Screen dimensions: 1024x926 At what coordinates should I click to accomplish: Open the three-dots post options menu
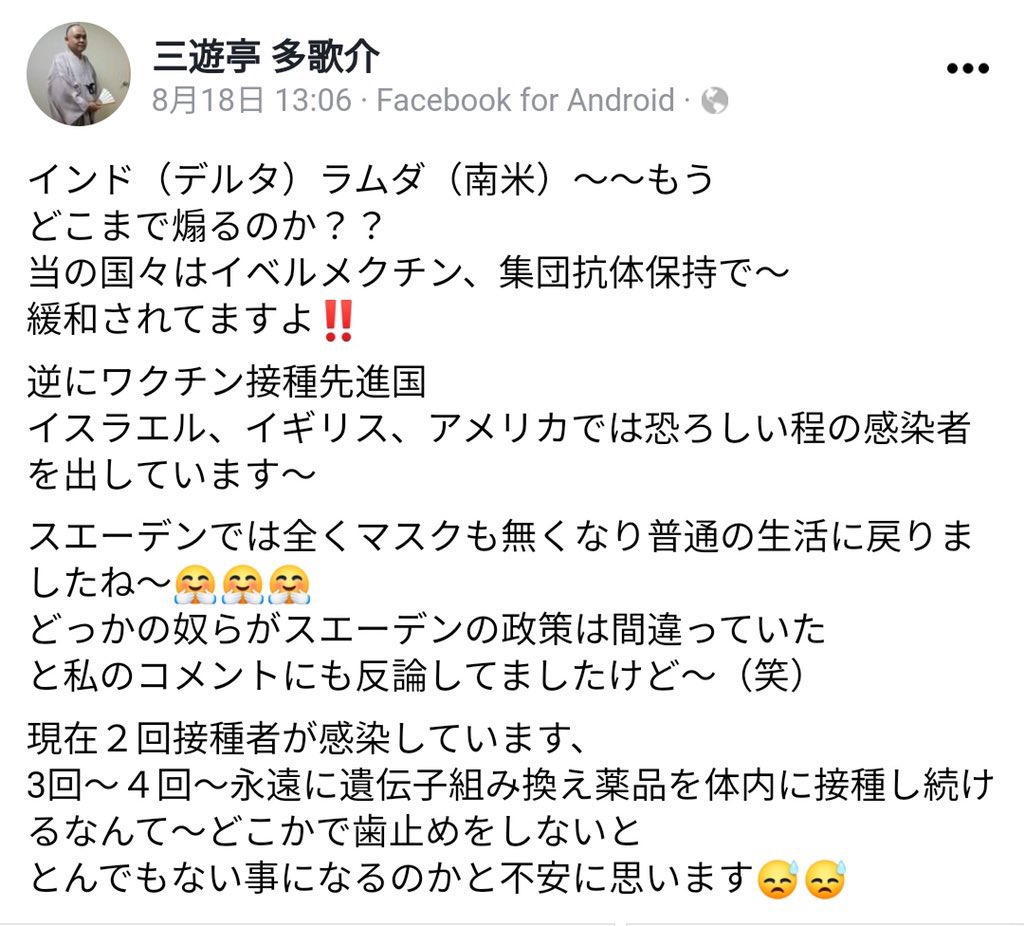point(967,68)
